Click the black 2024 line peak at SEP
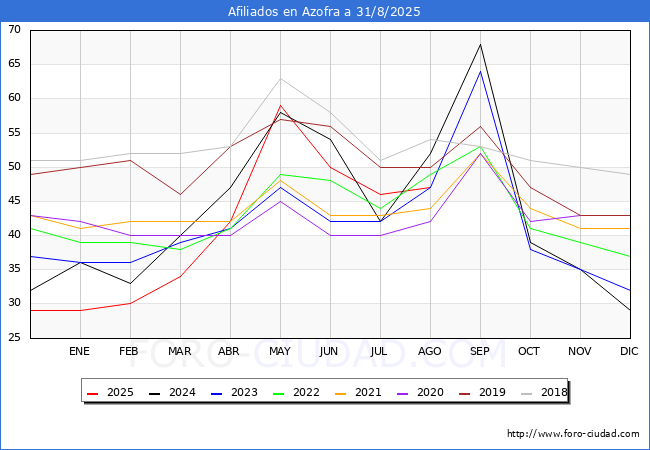650x450 pixels. pos(480,44)
